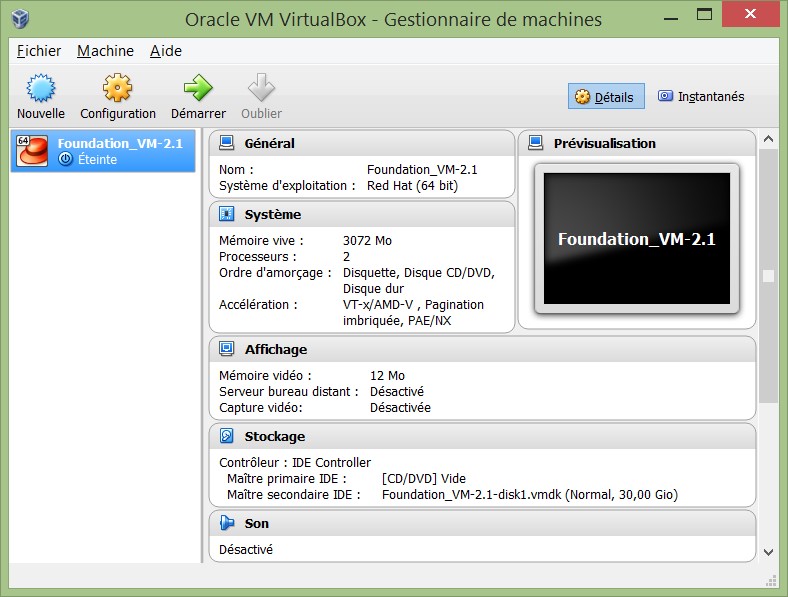The image size is (788, 597).
Task: Click the greyed-out Oublier down-arrow icon
Action: click(261, 88)
